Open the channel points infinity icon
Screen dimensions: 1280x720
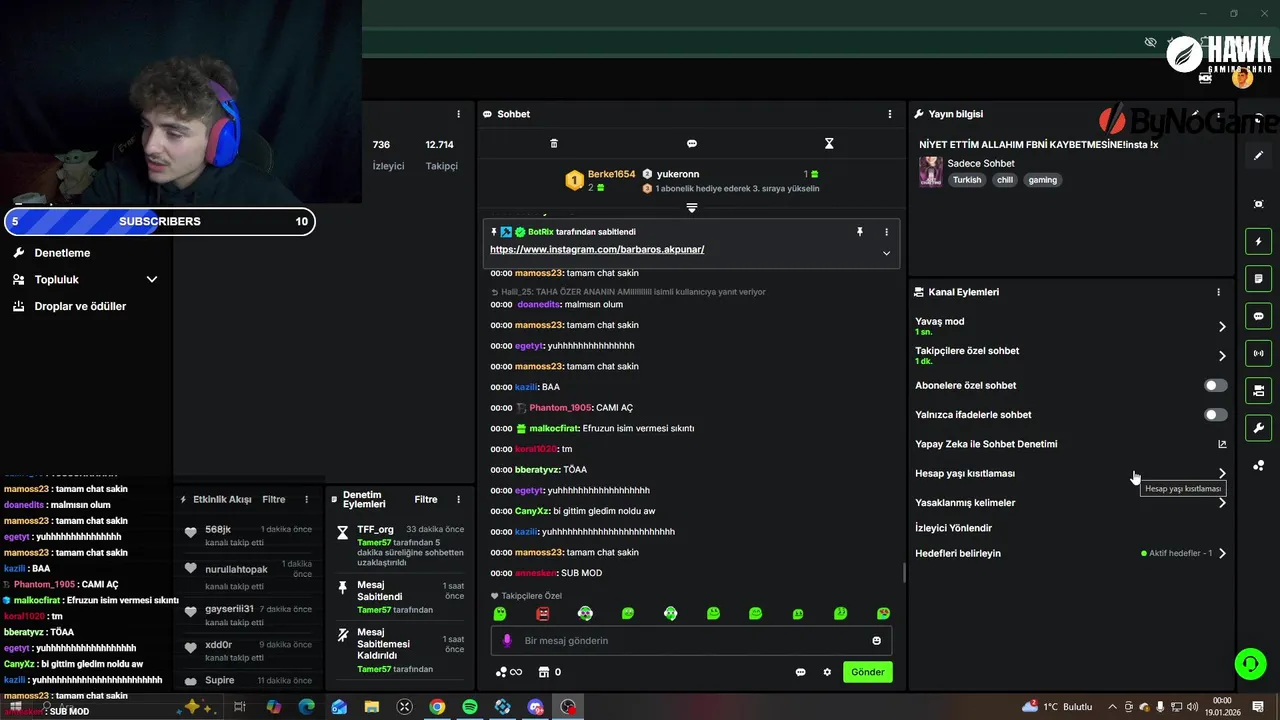pos(509,672)
